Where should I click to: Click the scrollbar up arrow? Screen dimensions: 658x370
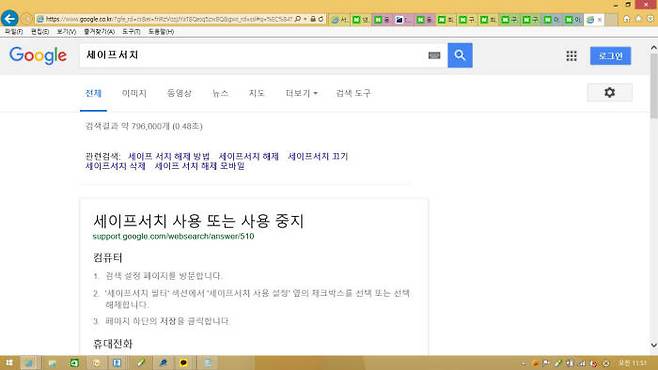[x=654, y=48]
